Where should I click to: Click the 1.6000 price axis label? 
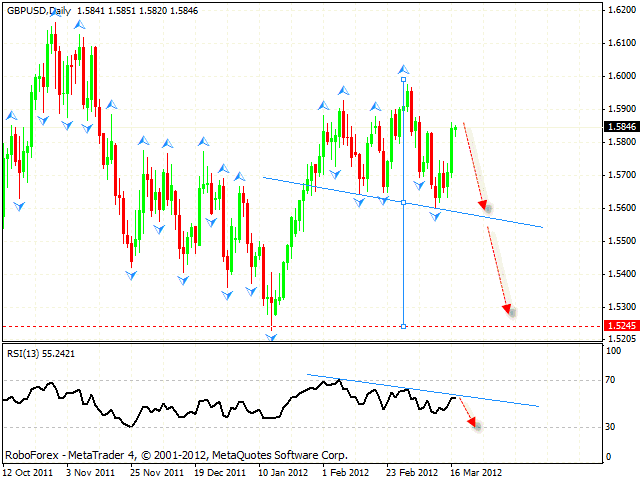[617, 76]
